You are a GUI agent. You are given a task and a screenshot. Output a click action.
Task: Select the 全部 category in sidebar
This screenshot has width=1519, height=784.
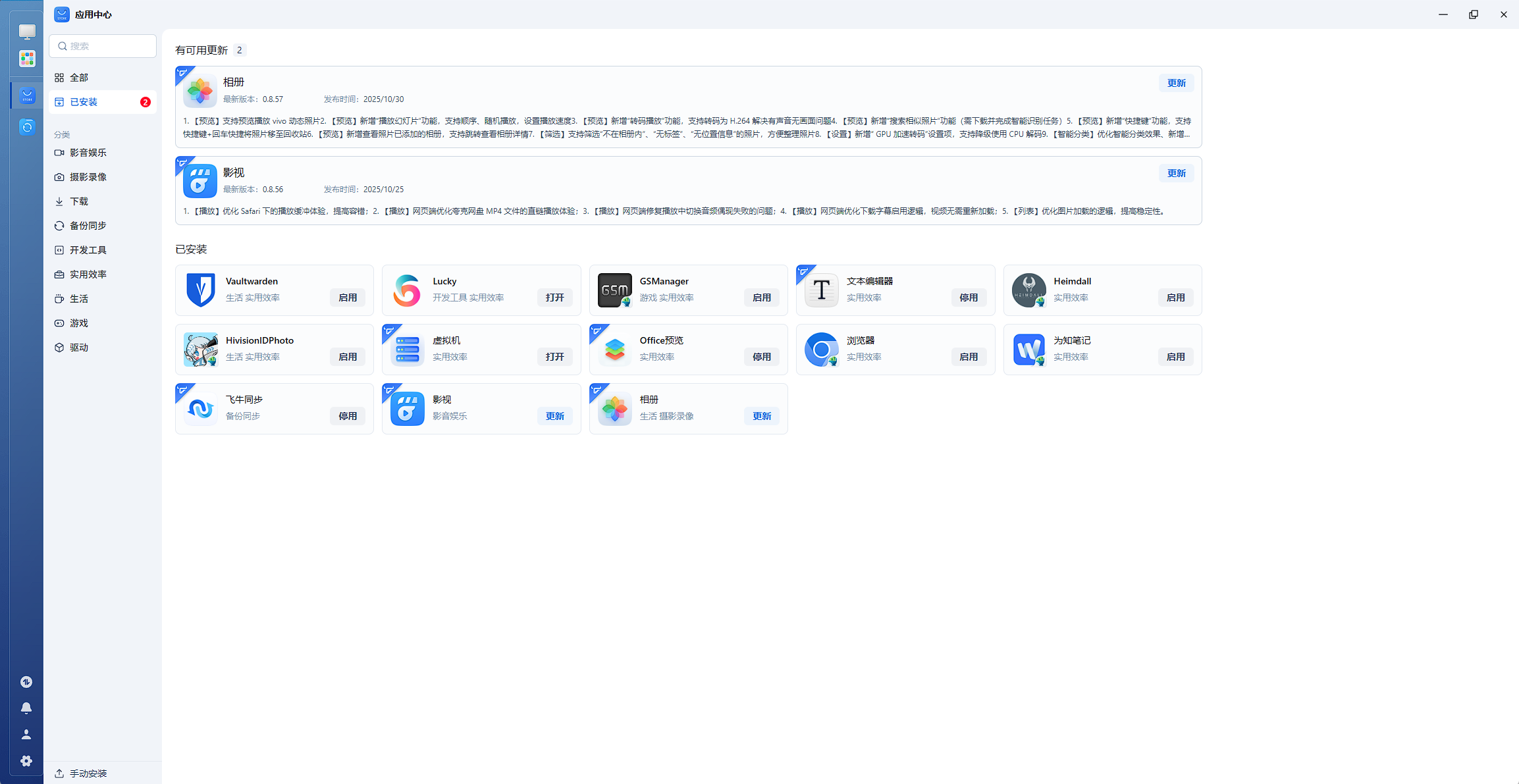tap(79, 78)
